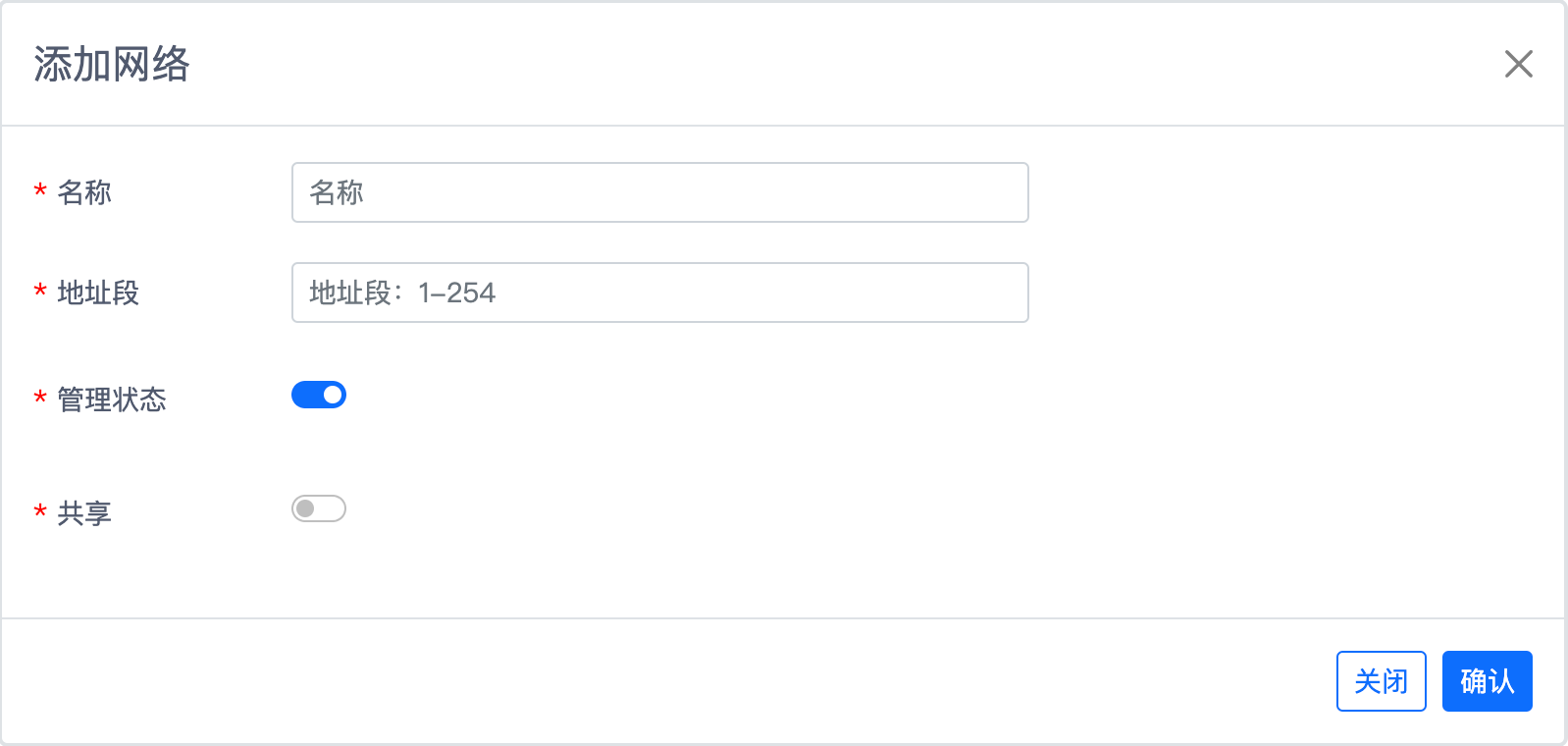The height and width of the screenshot is (746, 1568).
Task: Focus the 名称 text input field
Action: [x=659, y=192]
